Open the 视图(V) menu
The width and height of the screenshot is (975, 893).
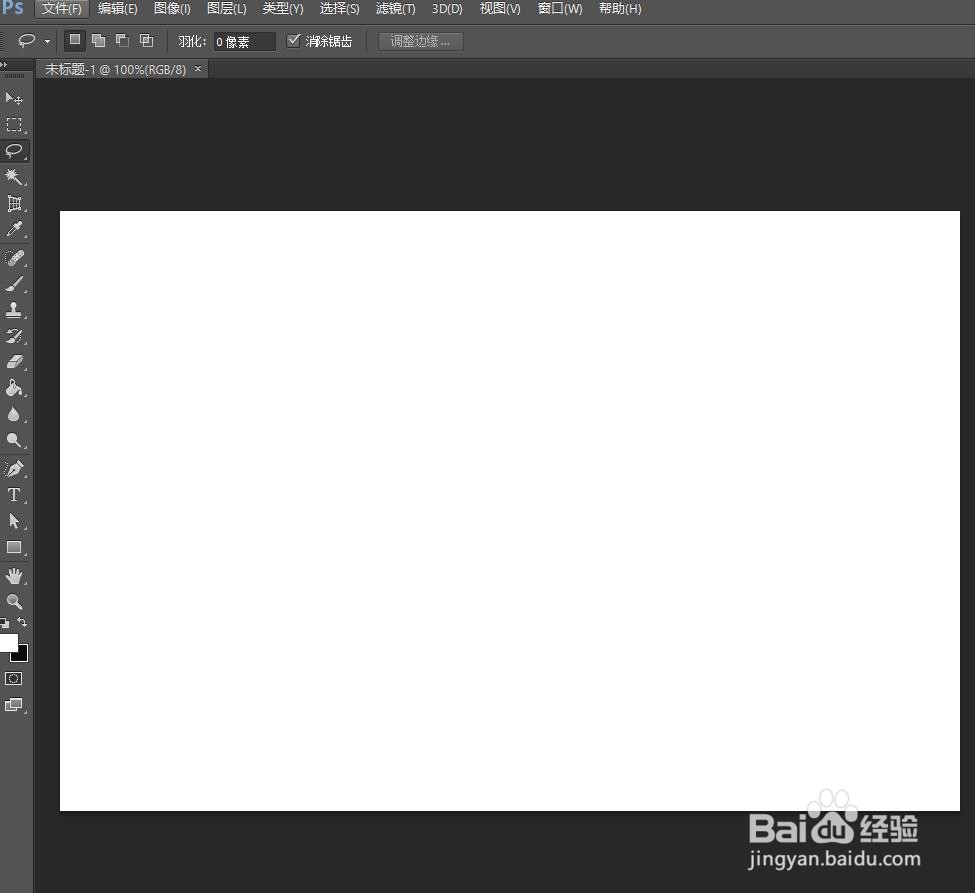500,9
